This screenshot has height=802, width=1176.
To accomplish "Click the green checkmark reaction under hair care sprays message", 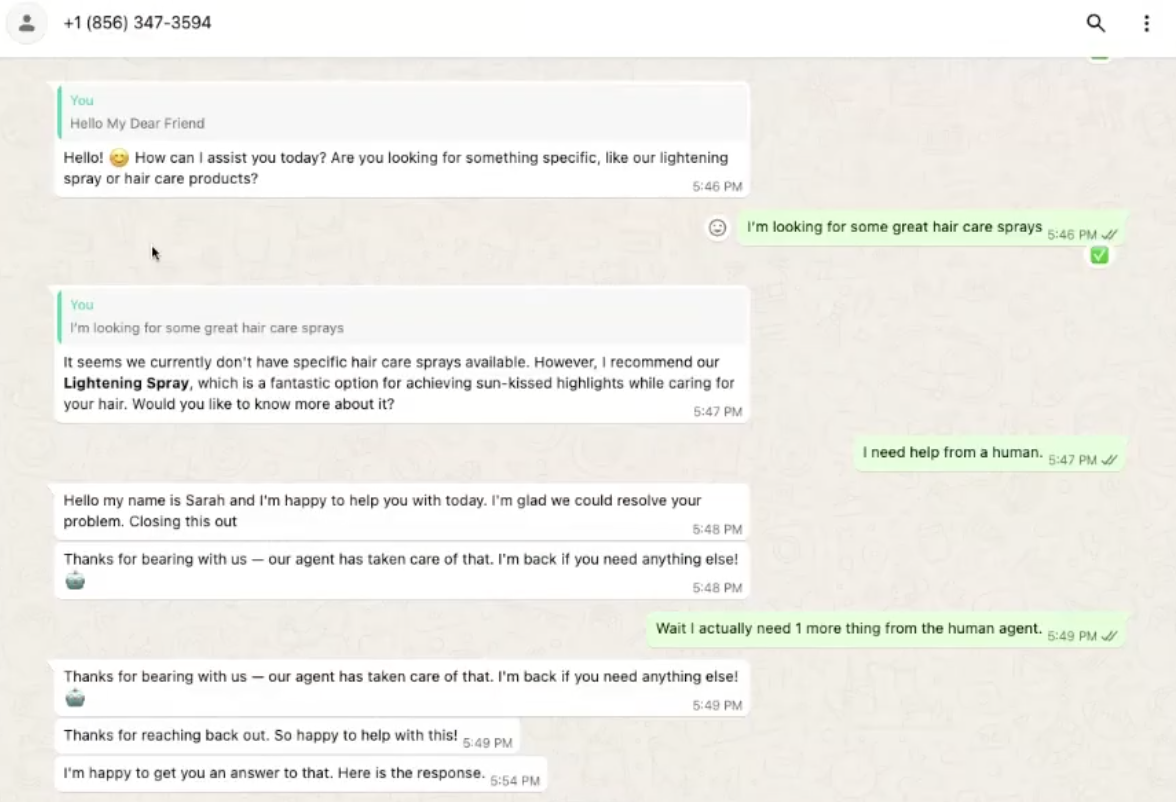I will click(1099, 256).
